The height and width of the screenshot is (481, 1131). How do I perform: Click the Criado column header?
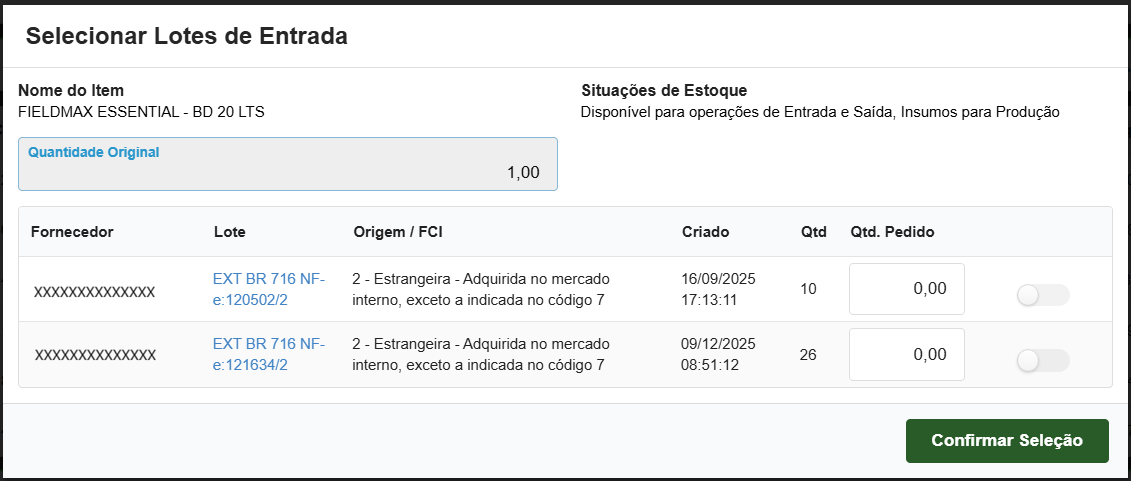tap(706, 232)
